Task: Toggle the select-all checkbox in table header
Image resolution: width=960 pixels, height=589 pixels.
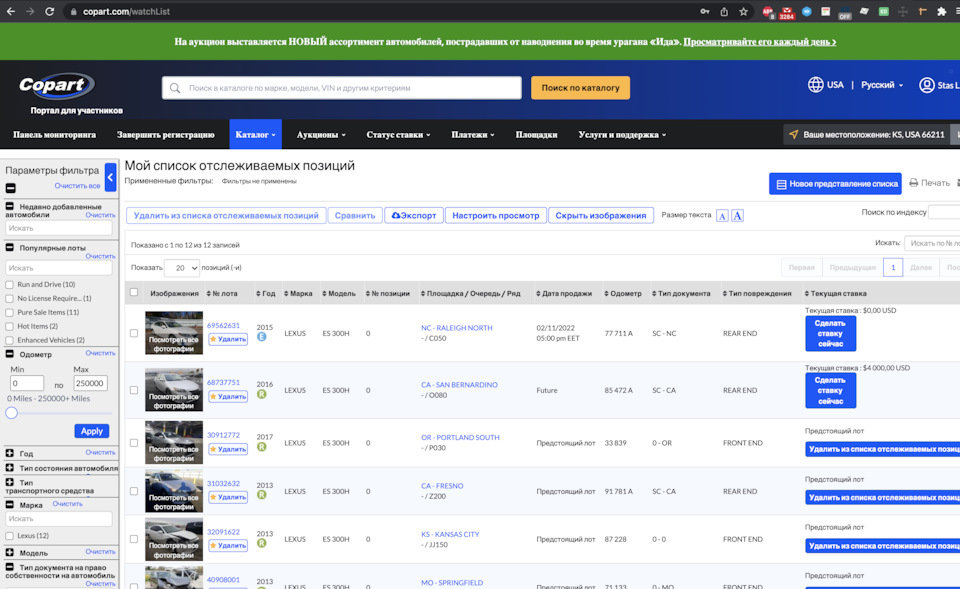Action: [133, 292]
